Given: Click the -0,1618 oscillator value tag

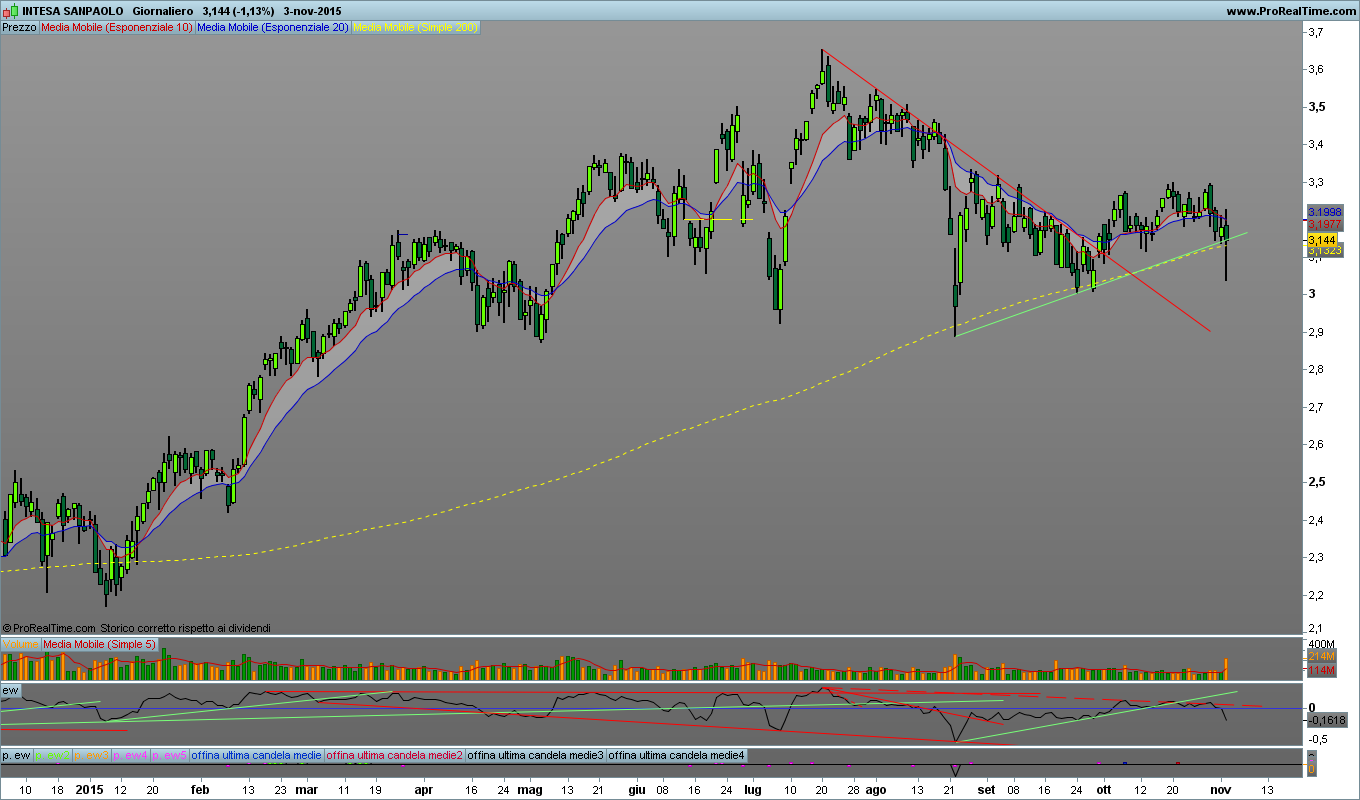Looking at the screenshot, I should (x=1327, y=720).
